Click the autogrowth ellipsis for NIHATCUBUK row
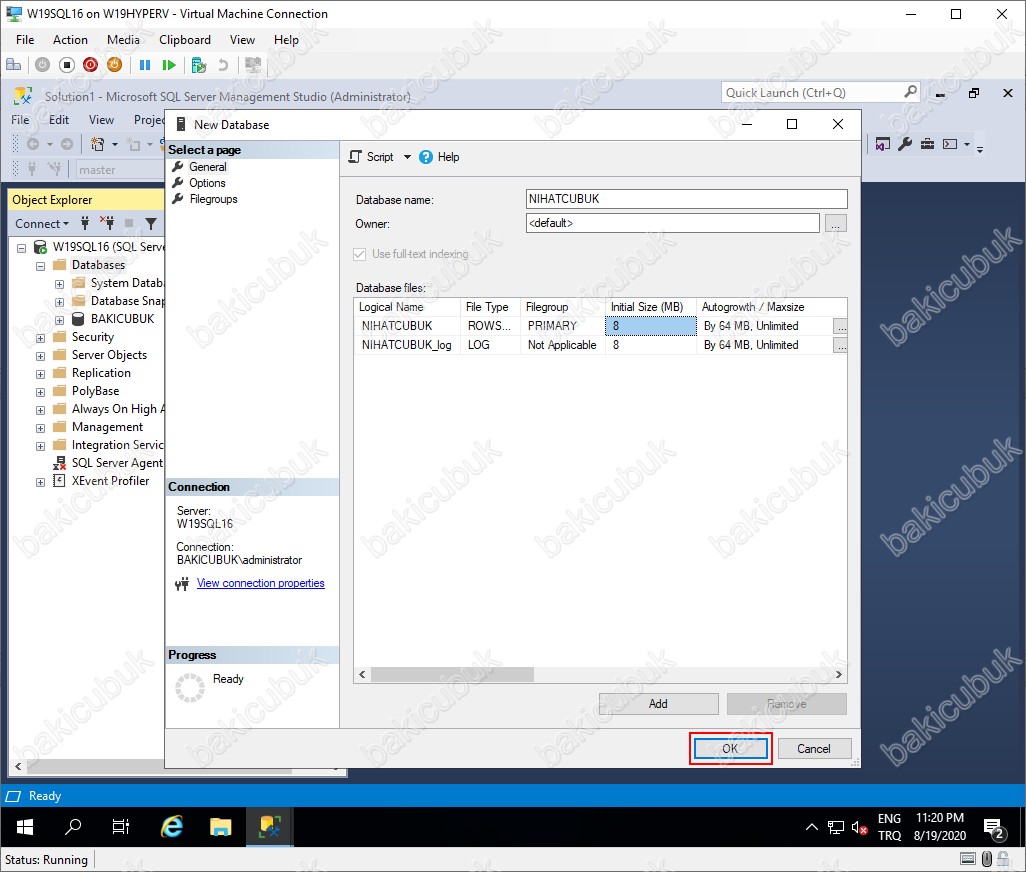The height and width of the screenshot is (872, 1026). 840,326
